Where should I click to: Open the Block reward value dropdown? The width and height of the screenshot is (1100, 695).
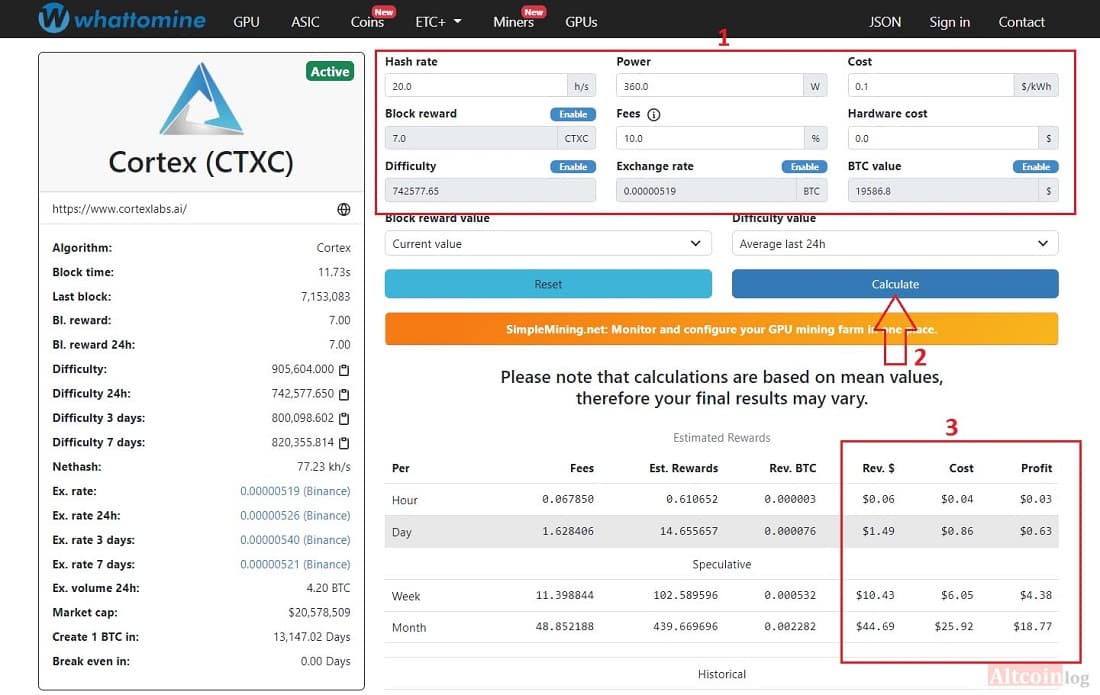548,243
